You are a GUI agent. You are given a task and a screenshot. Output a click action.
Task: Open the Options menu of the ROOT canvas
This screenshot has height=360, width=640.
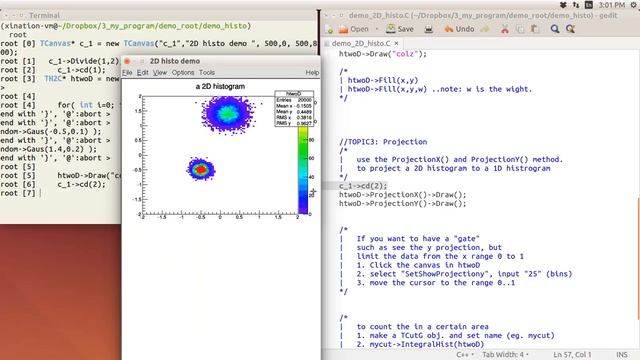tap(183, 73)
